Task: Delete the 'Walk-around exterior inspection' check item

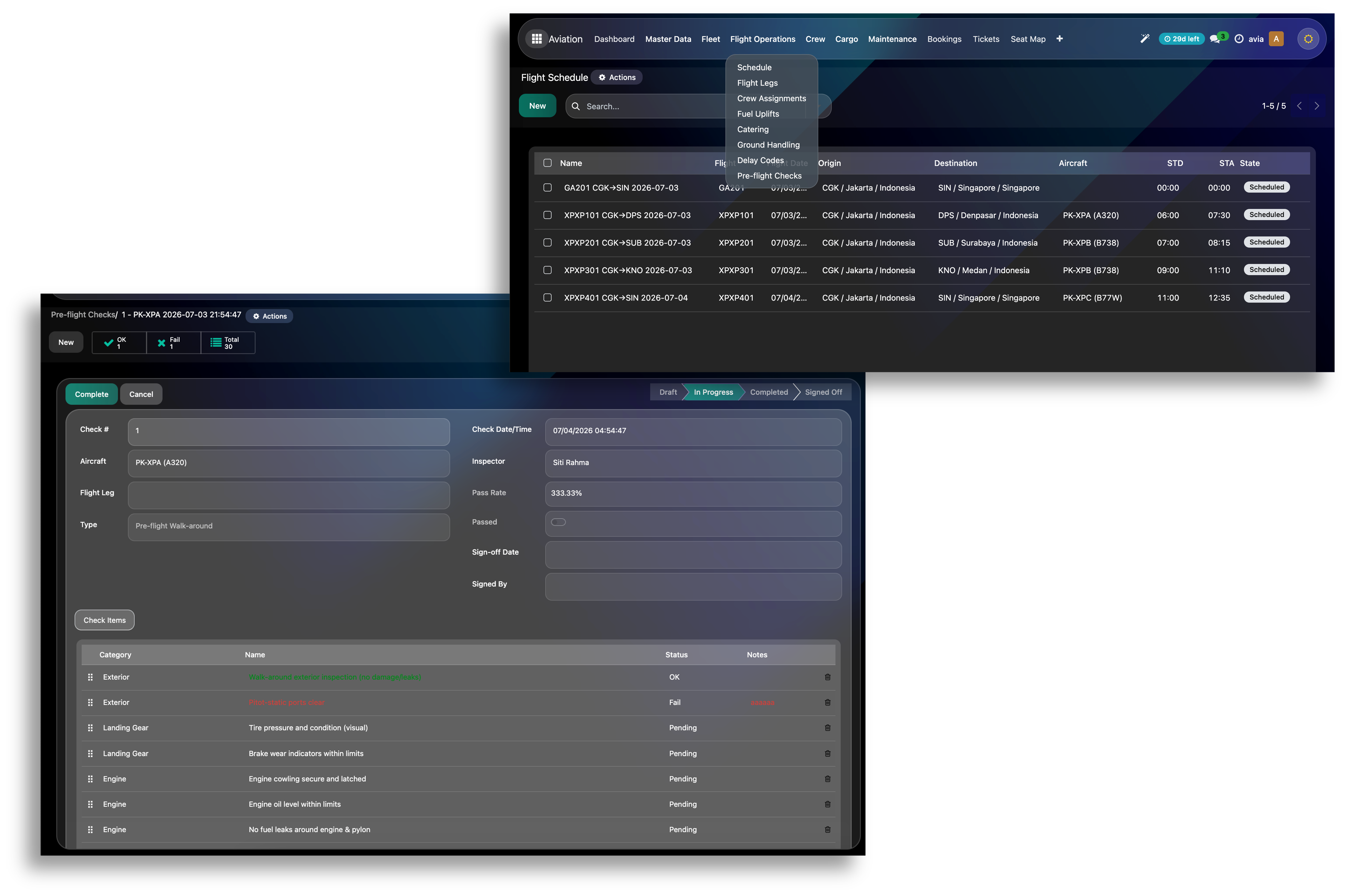Action: (x=827, y=677)
